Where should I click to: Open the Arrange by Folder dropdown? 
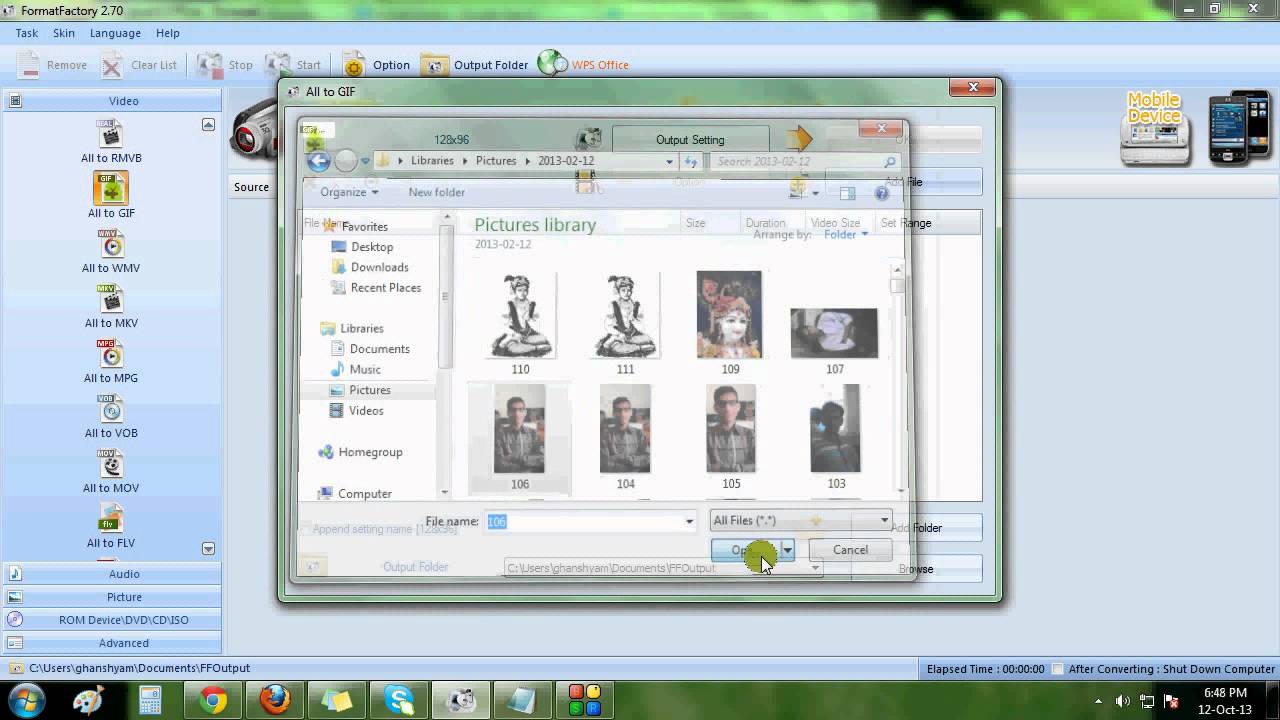(846, 234)
